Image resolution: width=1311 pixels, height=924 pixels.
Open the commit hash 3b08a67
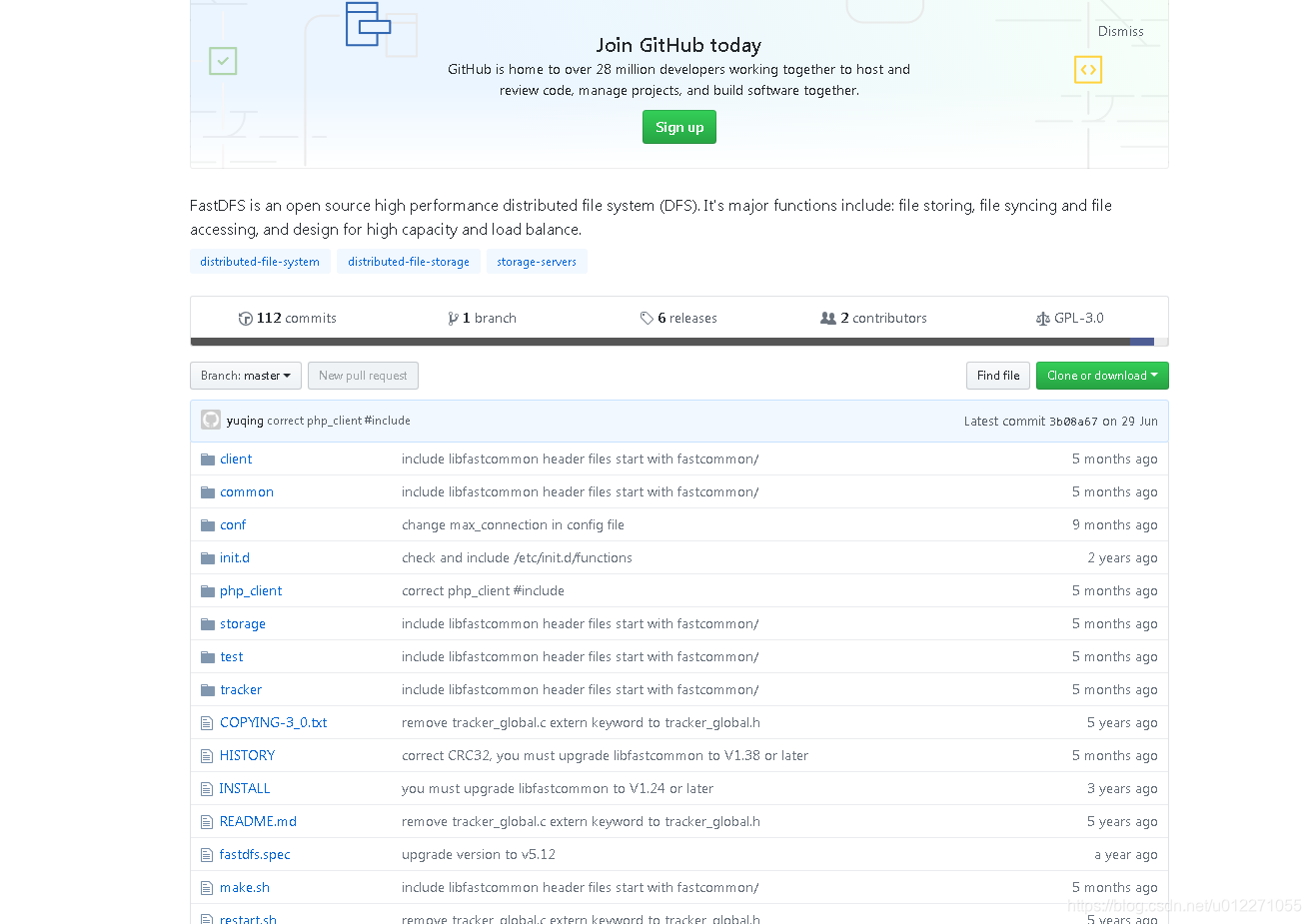1073,422
